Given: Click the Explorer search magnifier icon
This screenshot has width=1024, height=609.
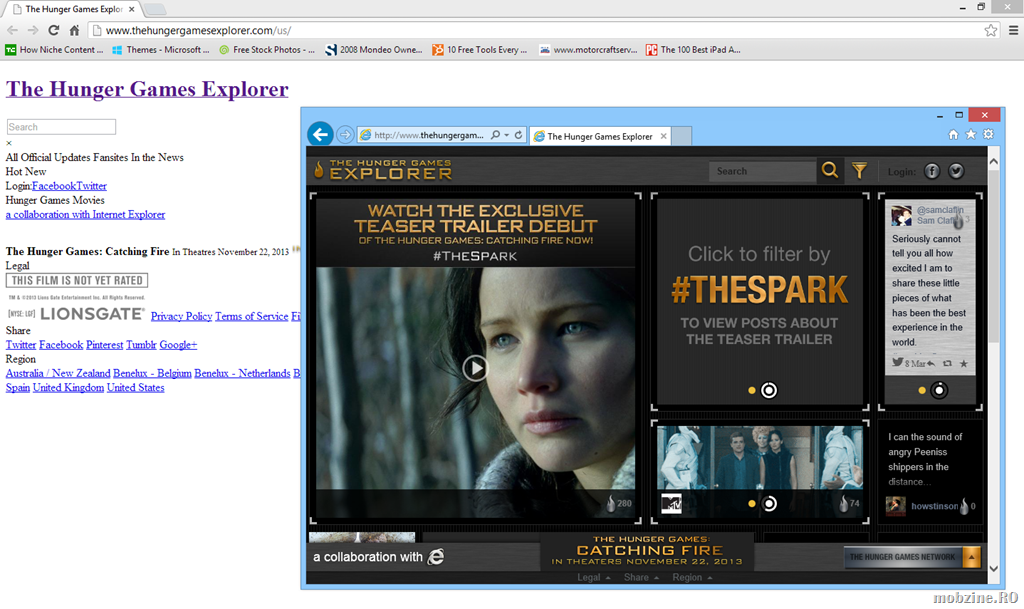Looking at the screenshot, I should coord(830,171).
